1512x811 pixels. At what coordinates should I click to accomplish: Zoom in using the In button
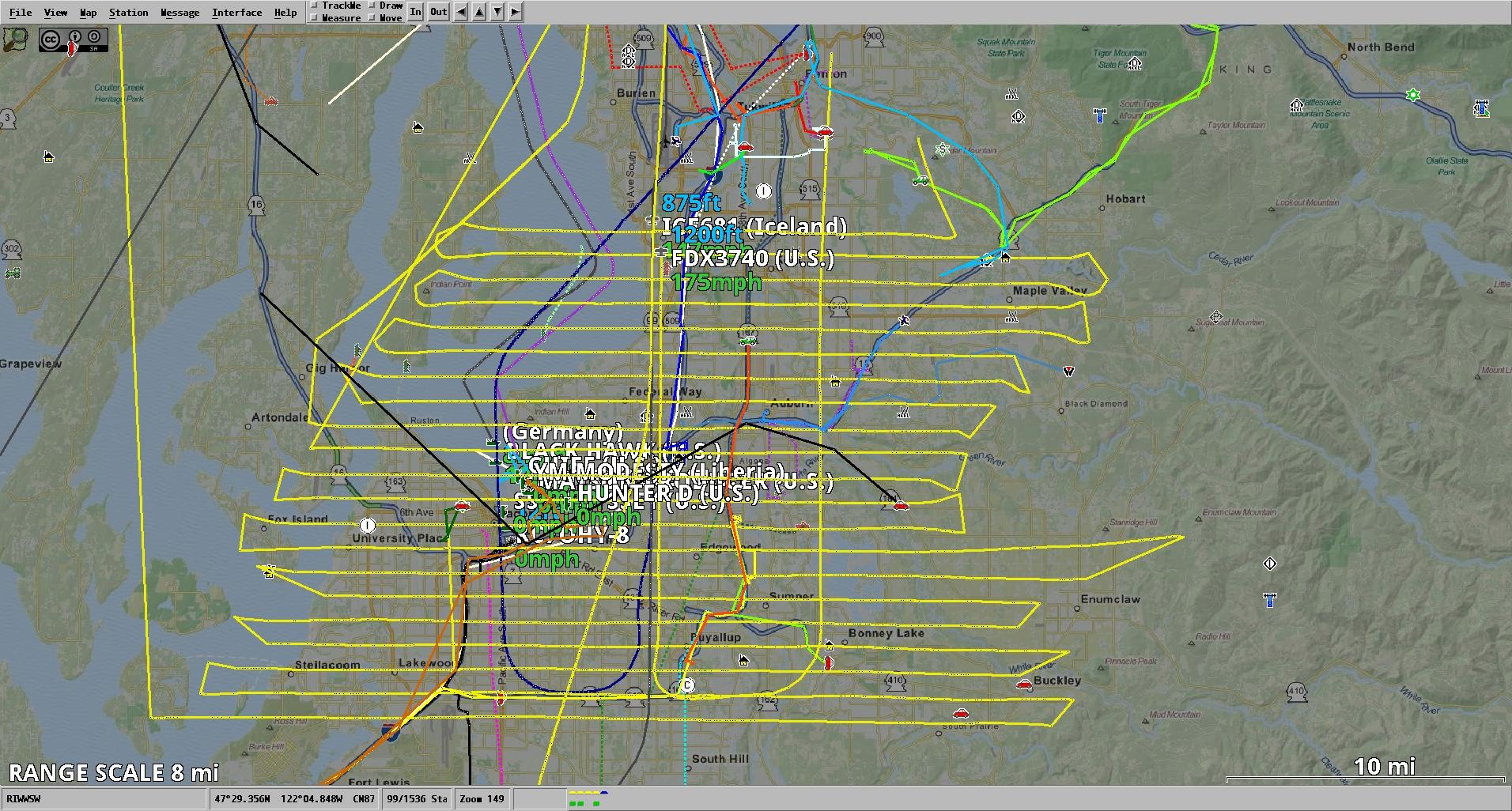416,12
